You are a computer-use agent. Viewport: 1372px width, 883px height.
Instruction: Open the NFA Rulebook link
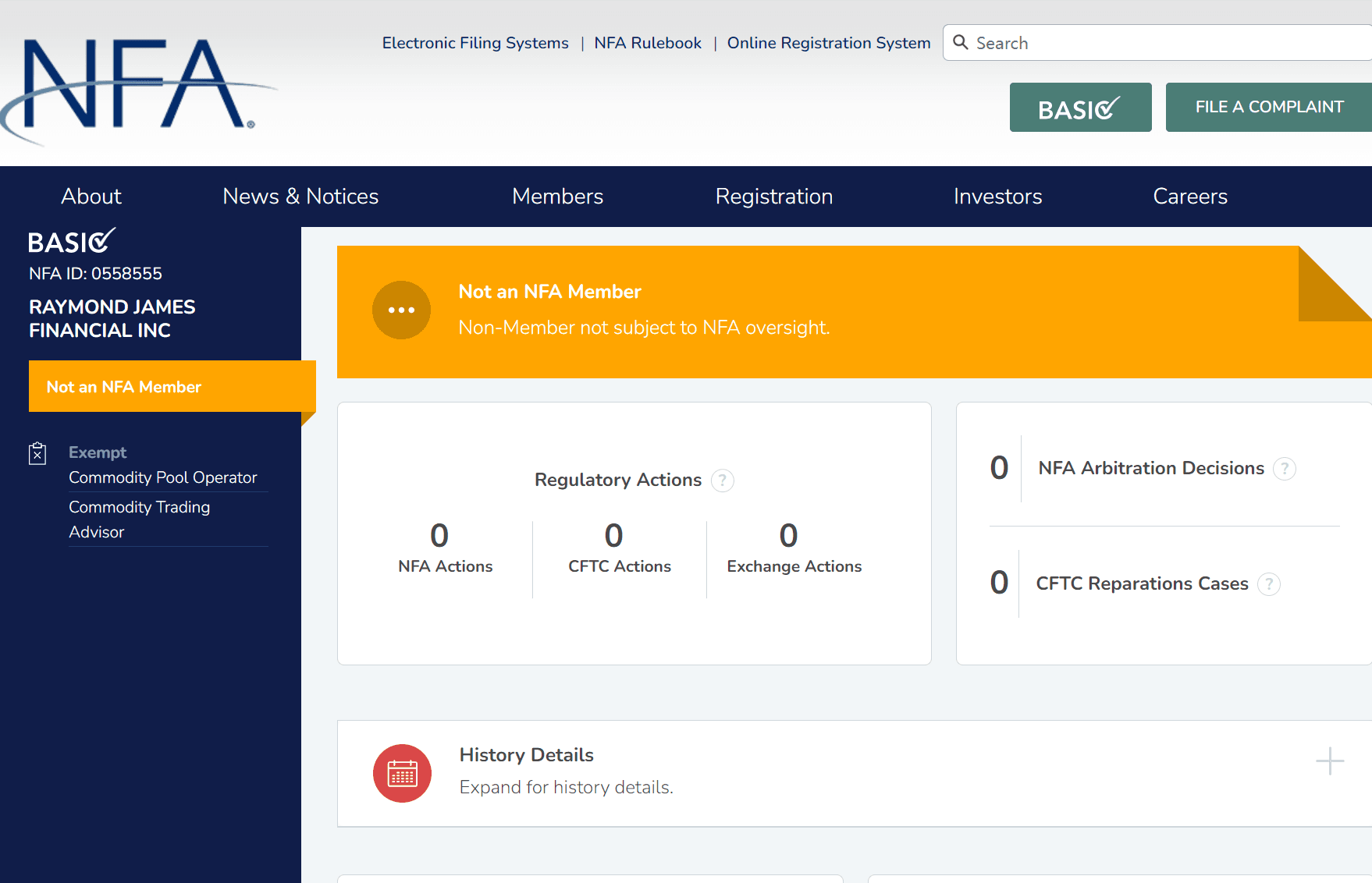tap(648, 43)
